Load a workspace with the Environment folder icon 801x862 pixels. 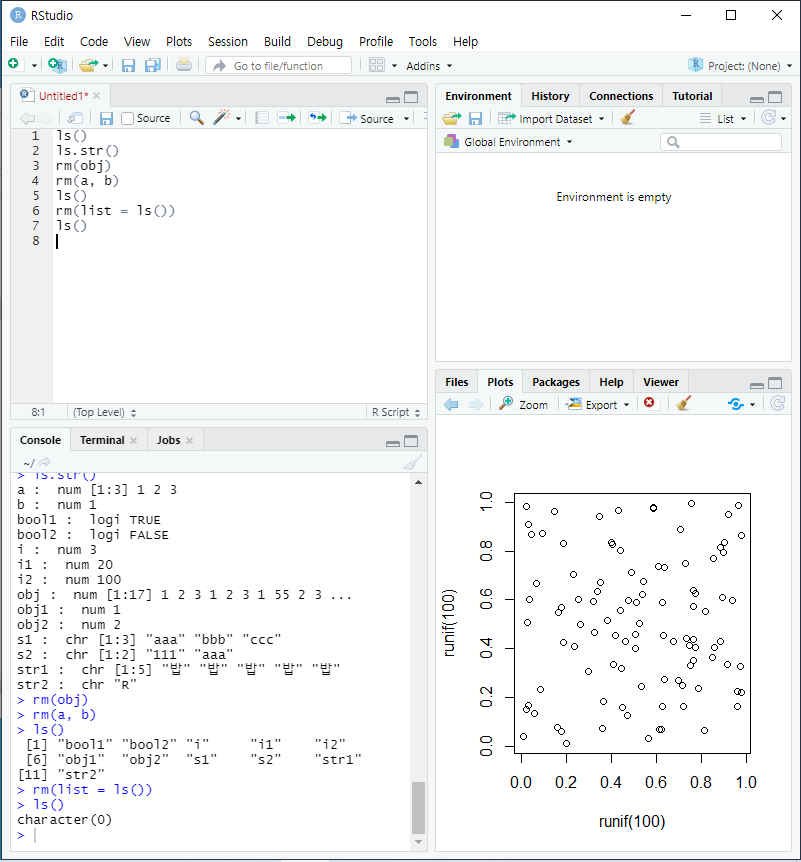point(452,118)
